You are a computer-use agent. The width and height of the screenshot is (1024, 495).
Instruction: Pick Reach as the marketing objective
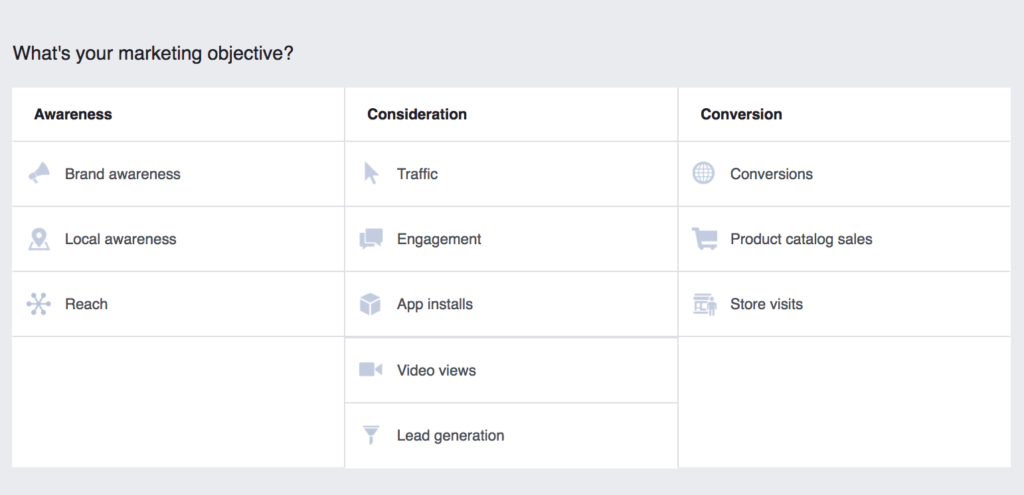coord(86,304)
